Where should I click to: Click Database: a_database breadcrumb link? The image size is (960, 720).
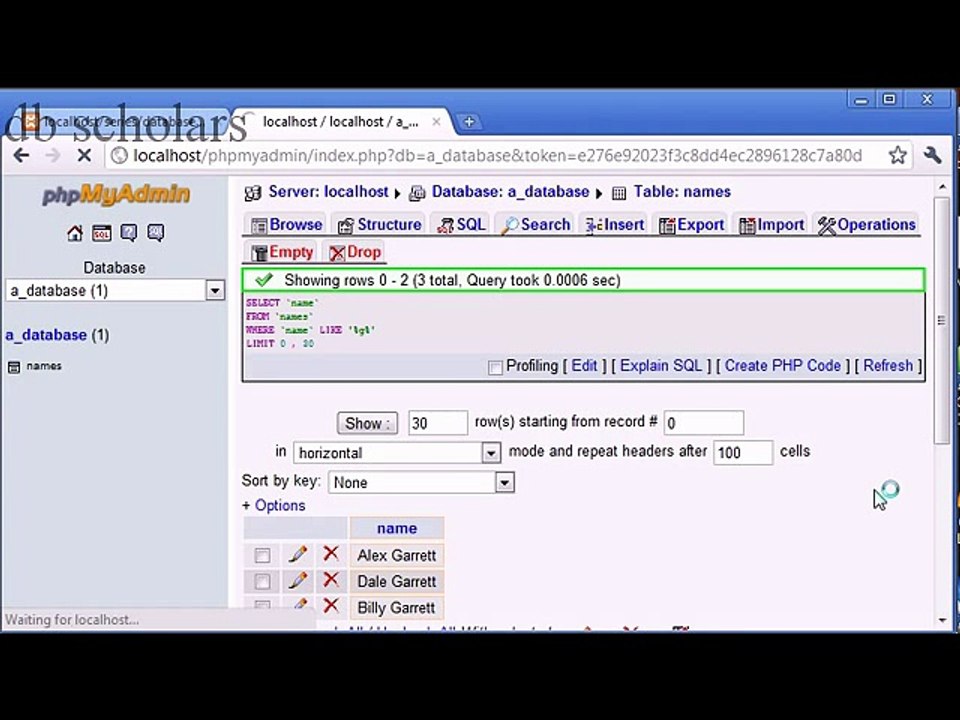(x=510, y=192)
